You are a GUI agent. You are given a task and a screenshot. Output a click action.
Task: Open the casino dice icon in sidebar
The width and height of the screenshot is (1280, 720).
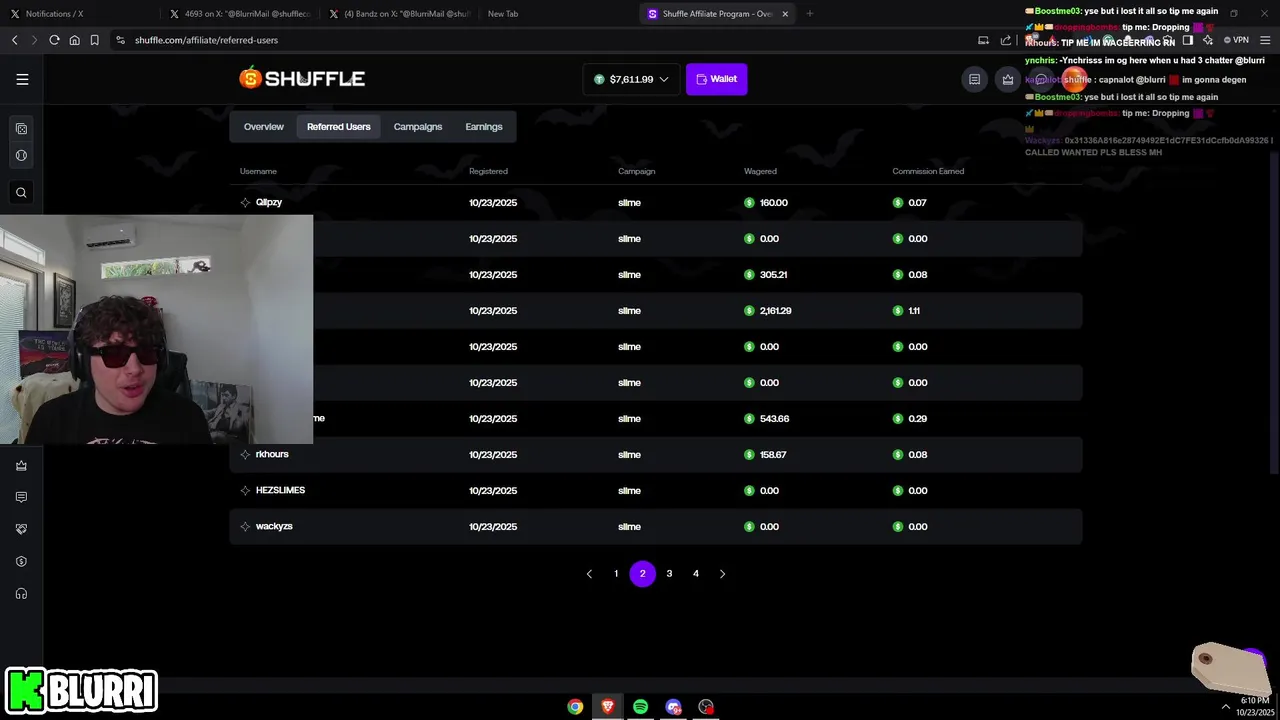pos(21,129)
